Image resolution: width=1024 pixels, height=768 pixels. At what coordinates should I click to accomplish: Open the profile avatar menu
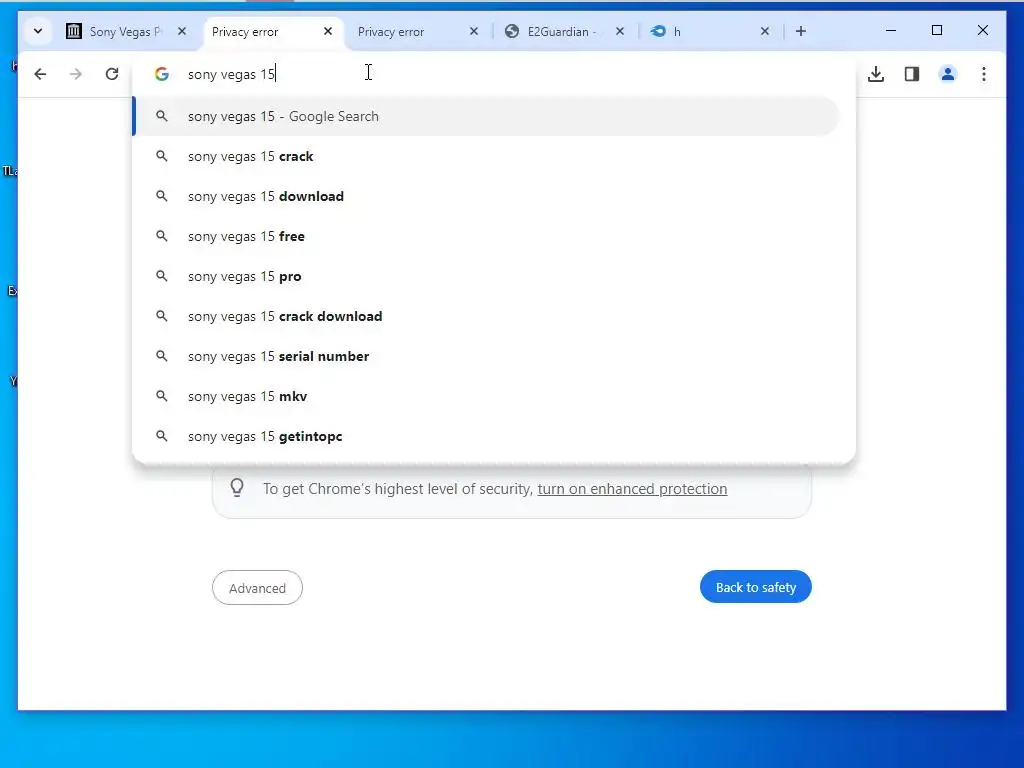[x=948, y=74]
